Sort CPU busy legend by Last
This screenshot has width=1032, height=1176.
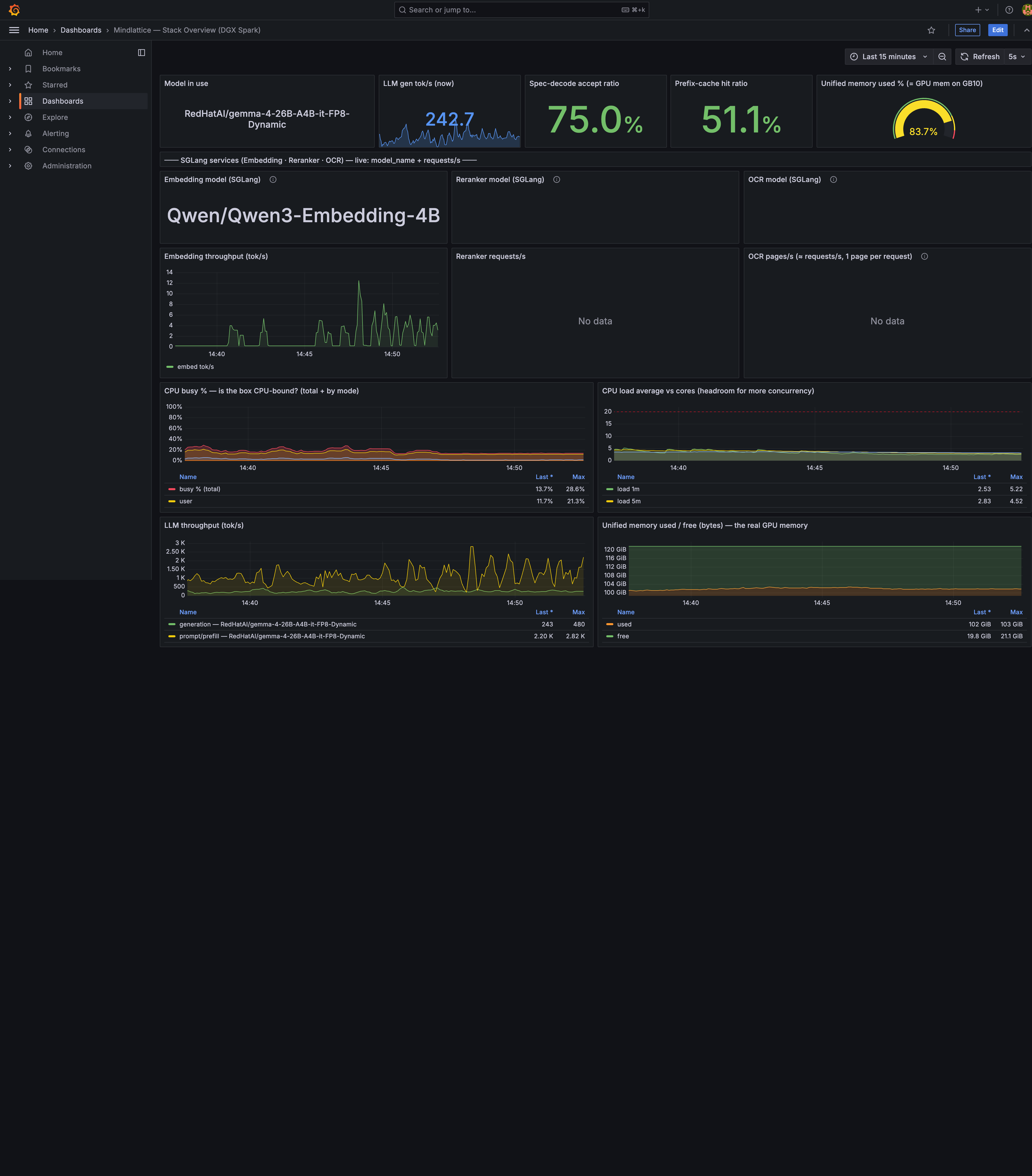[x=544, y=477]
